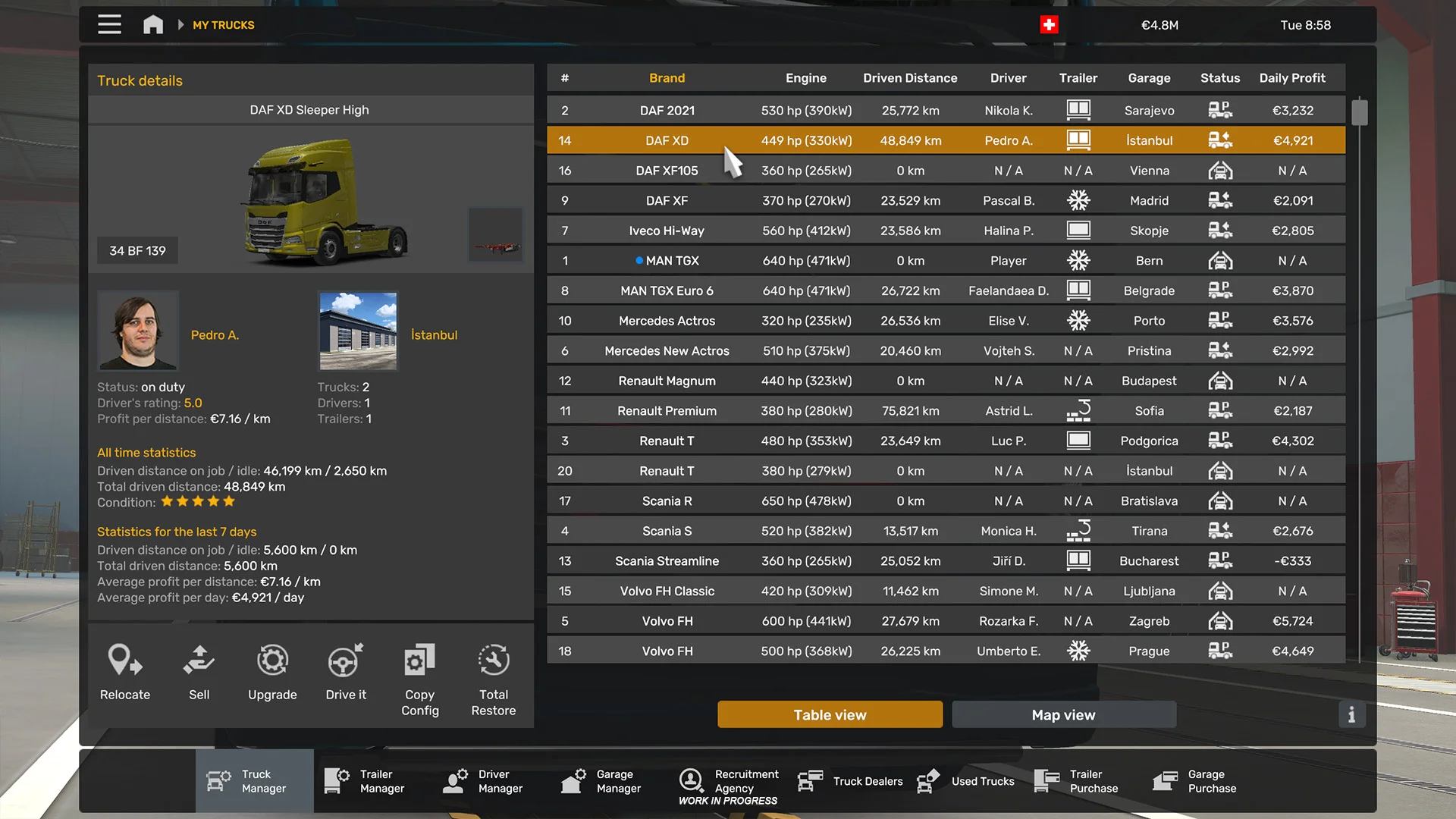This screenshot has height=819, width=1456.
Task: Switch to Table view
Action: [830, 714]
